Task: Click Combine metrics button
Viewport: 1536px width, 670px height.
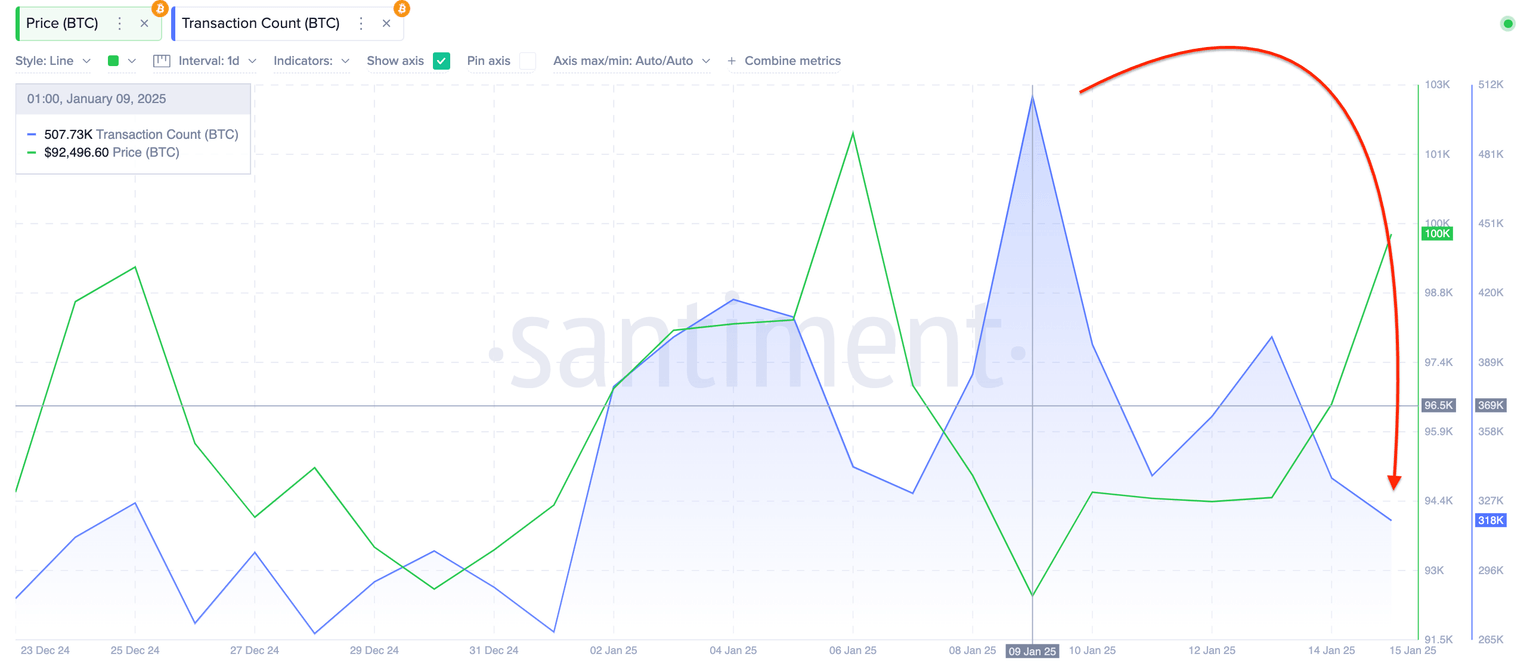Action: (784, 61)
